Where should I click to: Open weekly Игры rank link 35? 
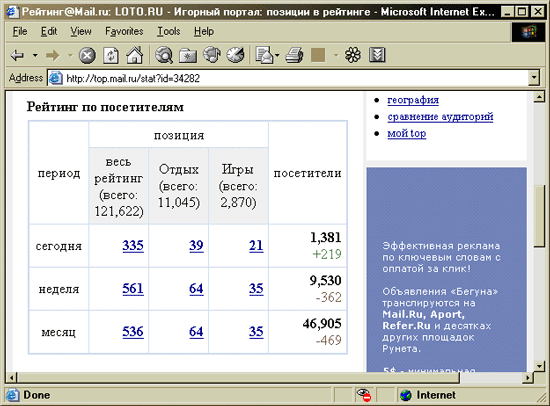[x=256, y=288]
